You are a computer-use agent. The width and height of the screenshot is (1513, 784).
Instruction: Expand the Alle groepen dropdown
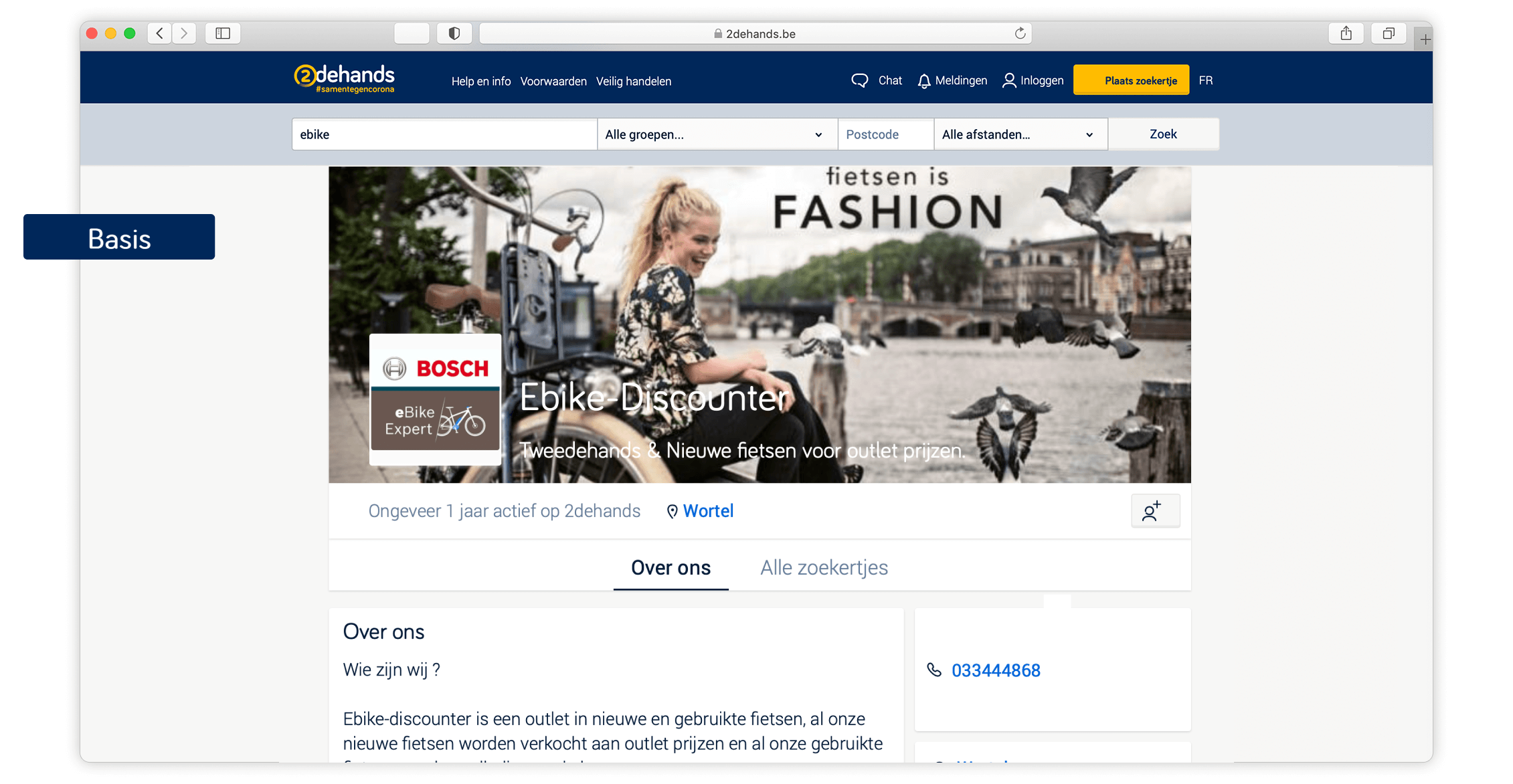717,134
